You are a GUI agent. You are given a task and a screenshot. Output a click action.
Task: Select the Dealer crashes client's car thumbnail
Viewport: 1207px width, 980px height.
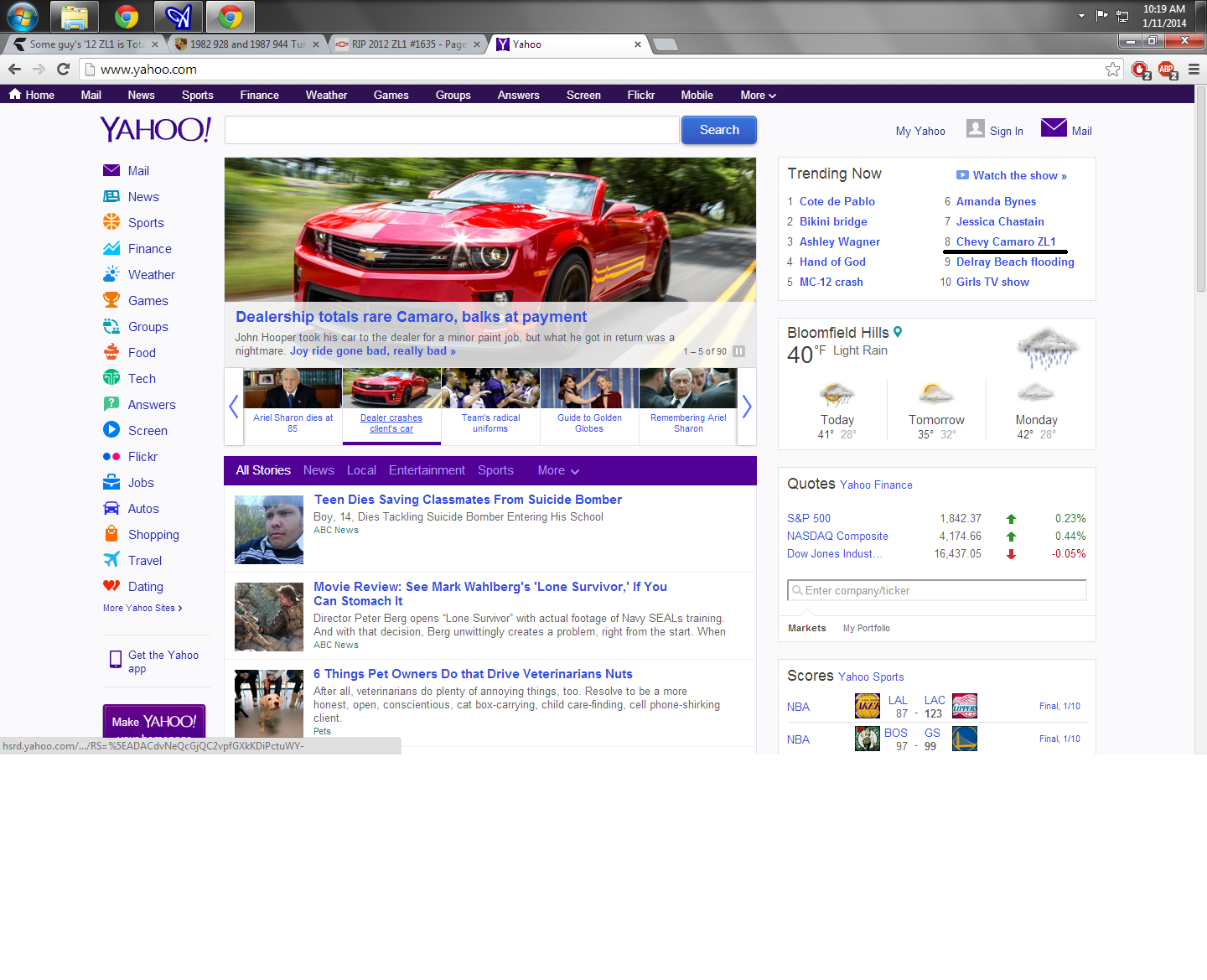point(391,406)
